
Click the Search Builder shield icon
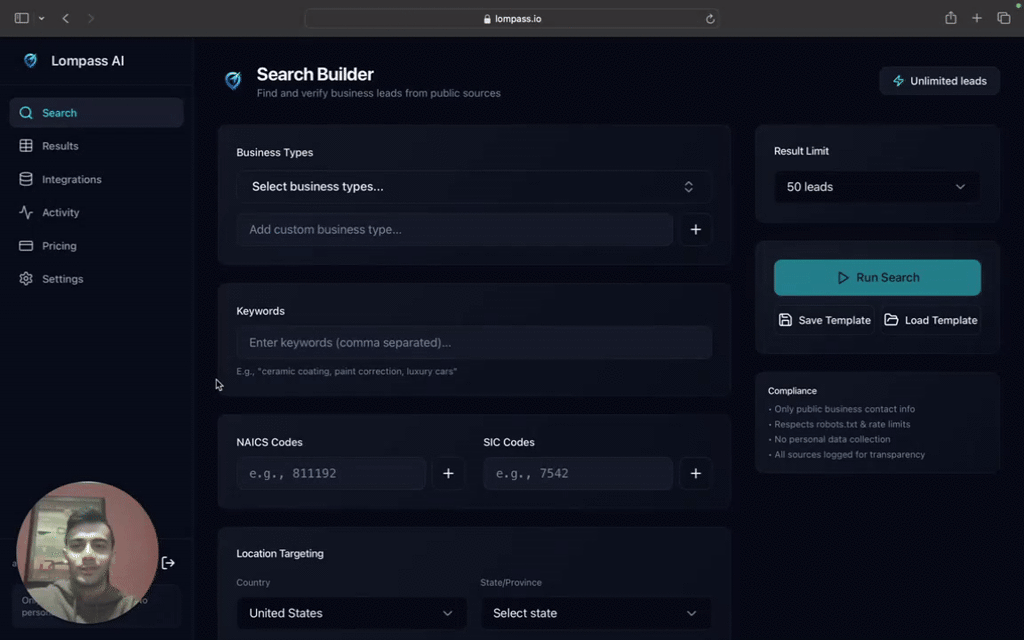(233, 80)
